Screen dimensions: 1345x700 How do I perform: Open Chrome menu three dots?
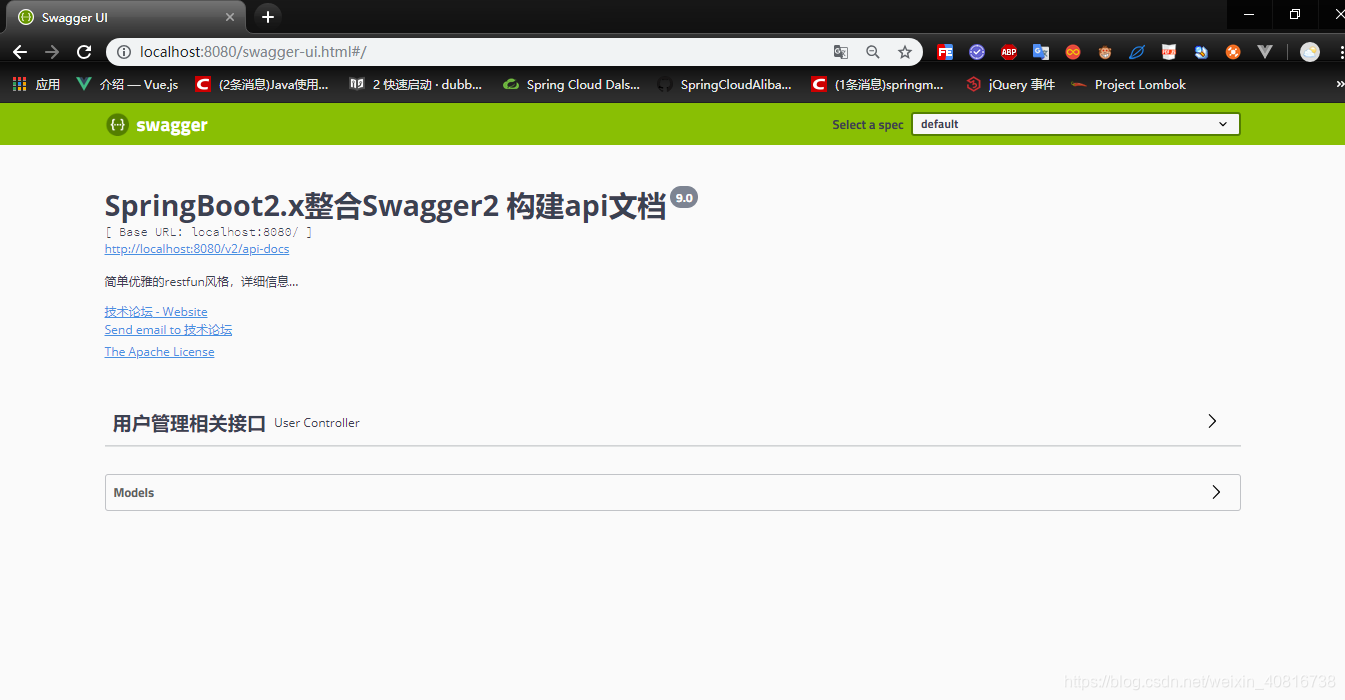1340,52
